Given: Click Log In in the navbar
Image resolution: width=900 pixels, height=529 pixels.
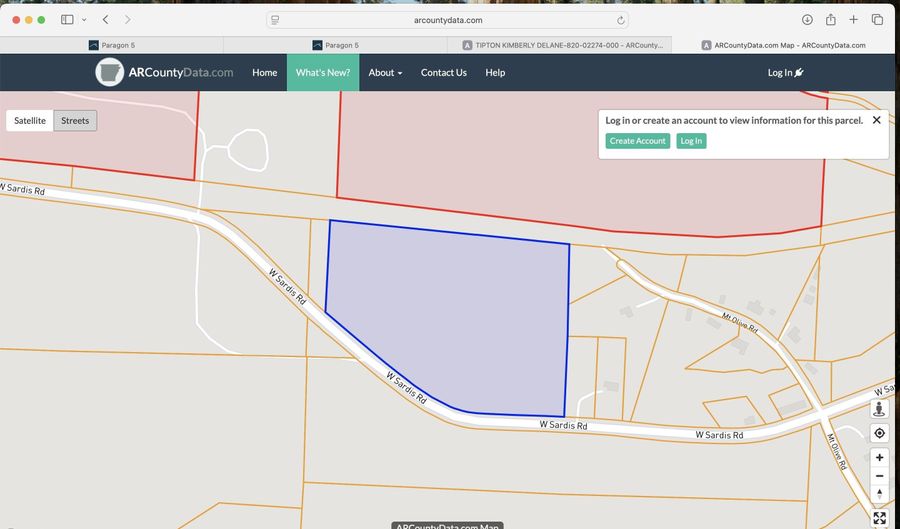Looking at the screenshot, I should click(x=785, y=72).
